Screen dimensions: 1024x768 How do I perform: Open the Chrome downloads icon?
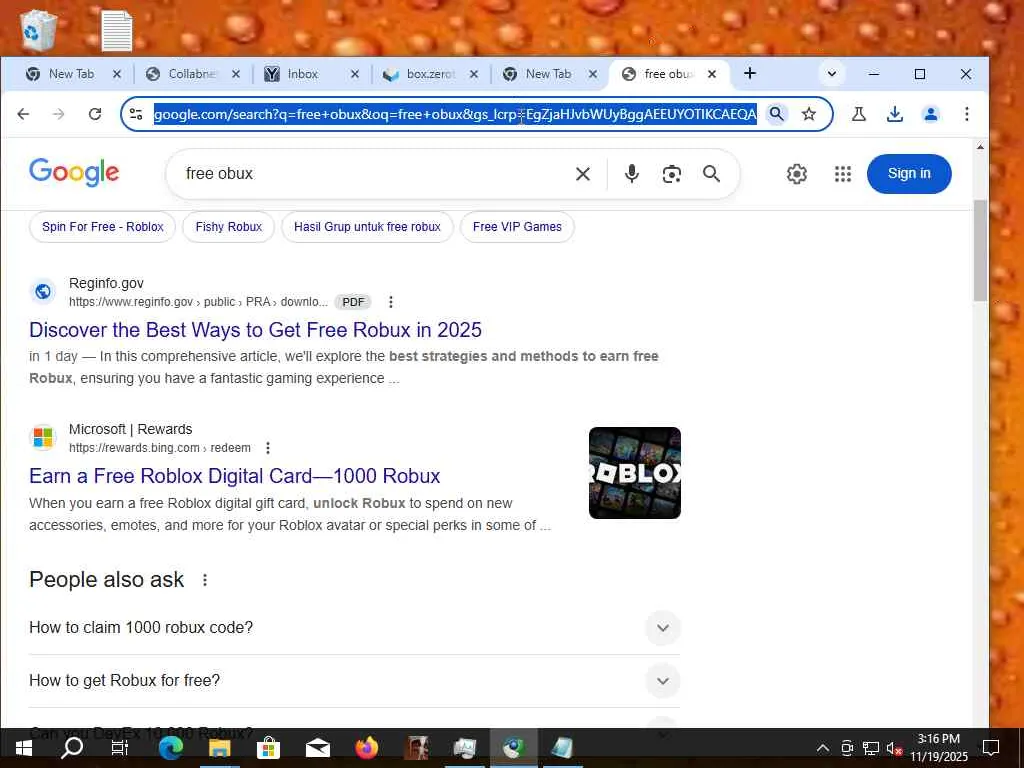(x=895, y=114)
